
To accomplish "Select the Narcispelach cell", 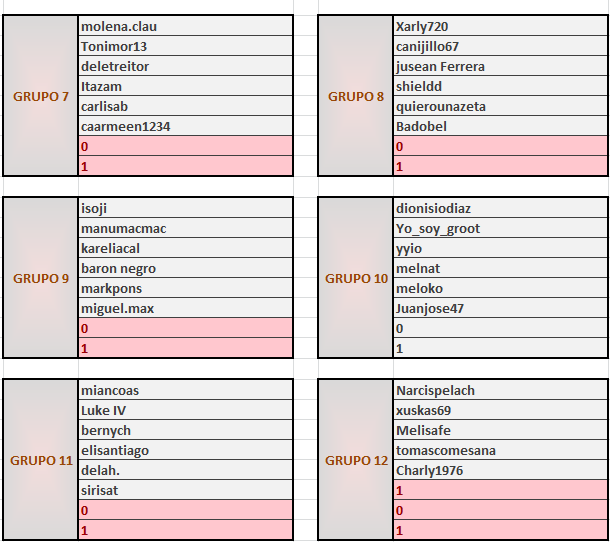I will point(500,391).
